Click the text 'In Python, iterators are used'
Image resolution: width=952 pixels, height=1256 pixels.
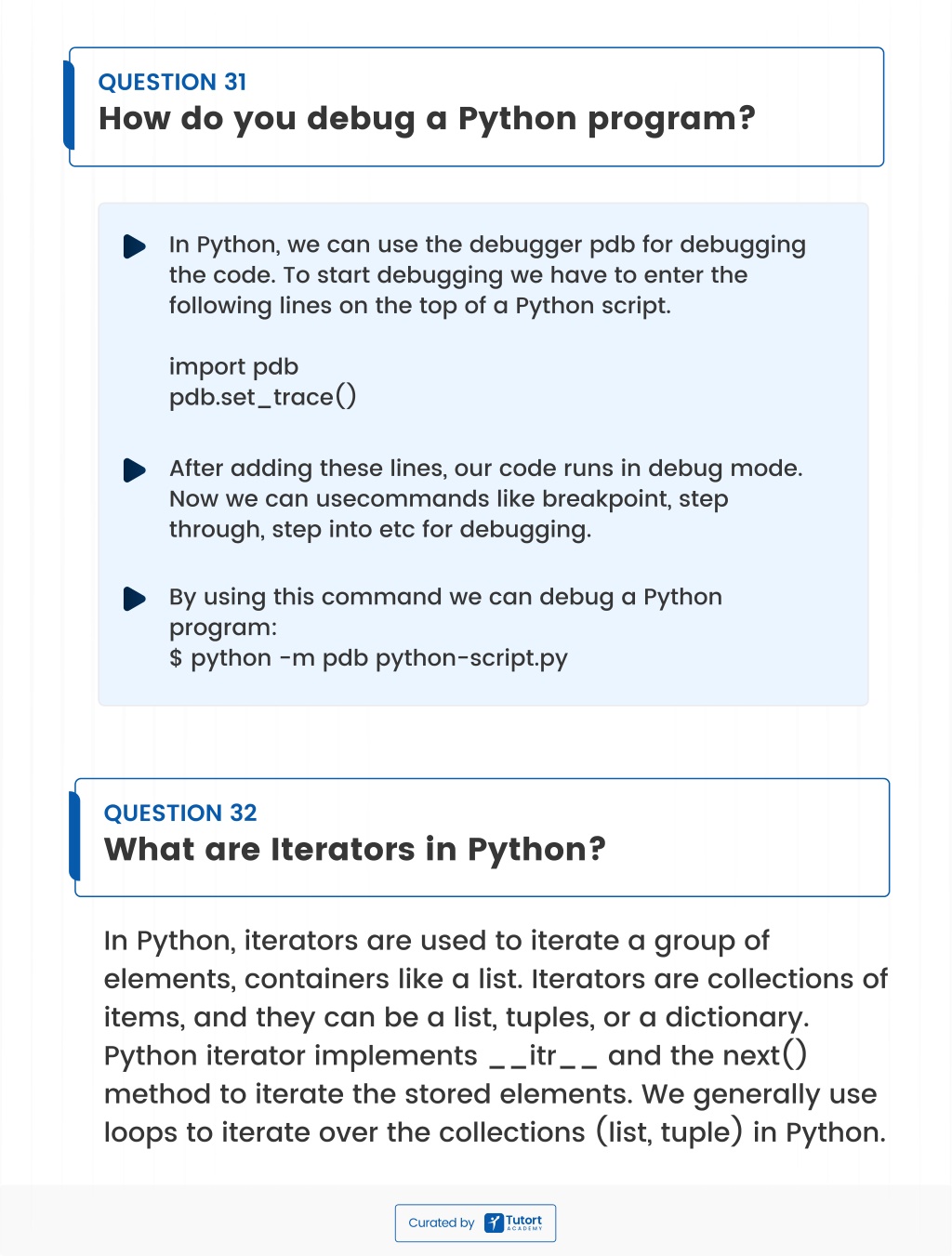click(296, 941)
